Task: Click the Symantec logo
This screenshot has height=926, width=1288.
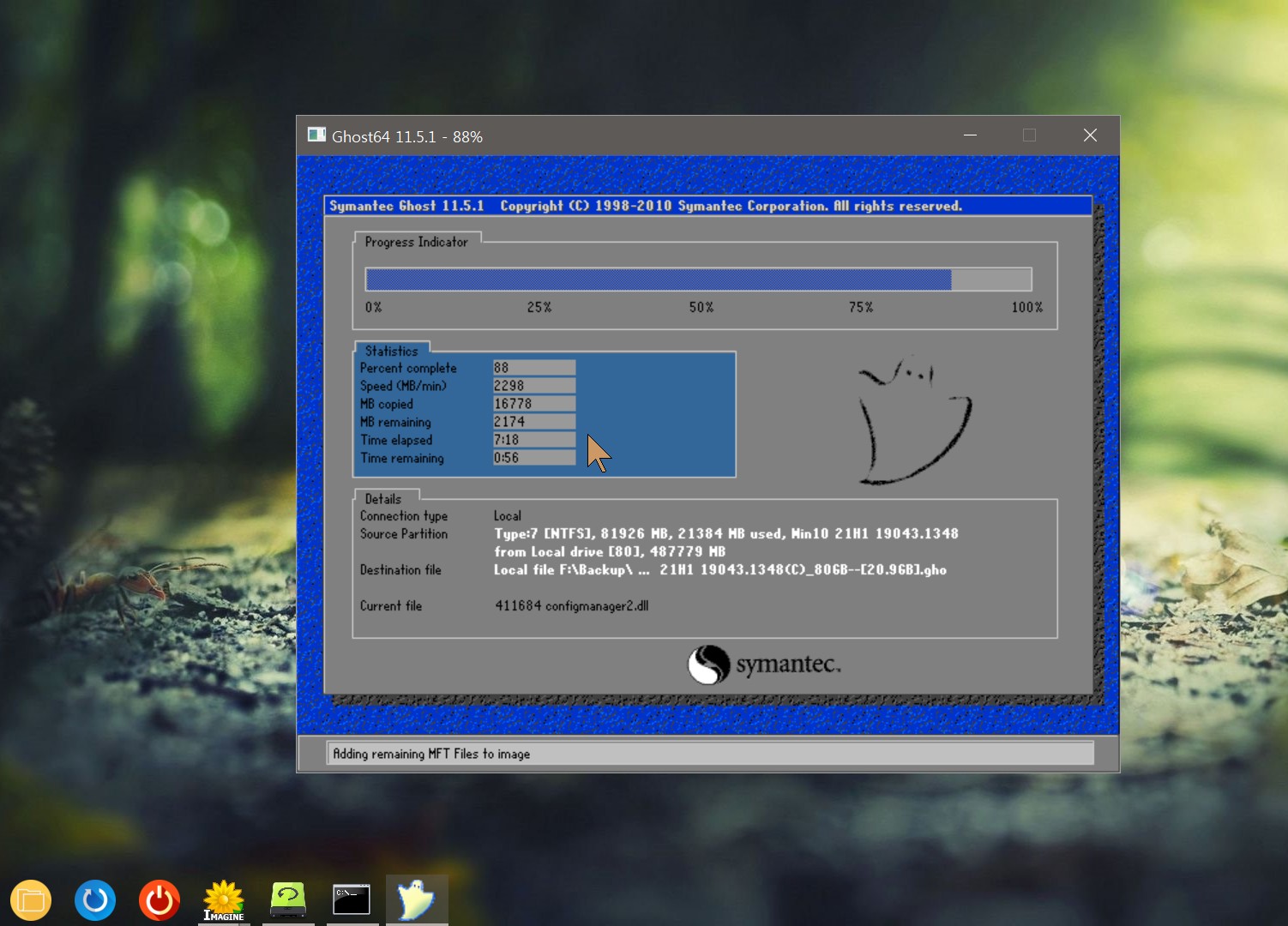Action: (x=764, y=664)
